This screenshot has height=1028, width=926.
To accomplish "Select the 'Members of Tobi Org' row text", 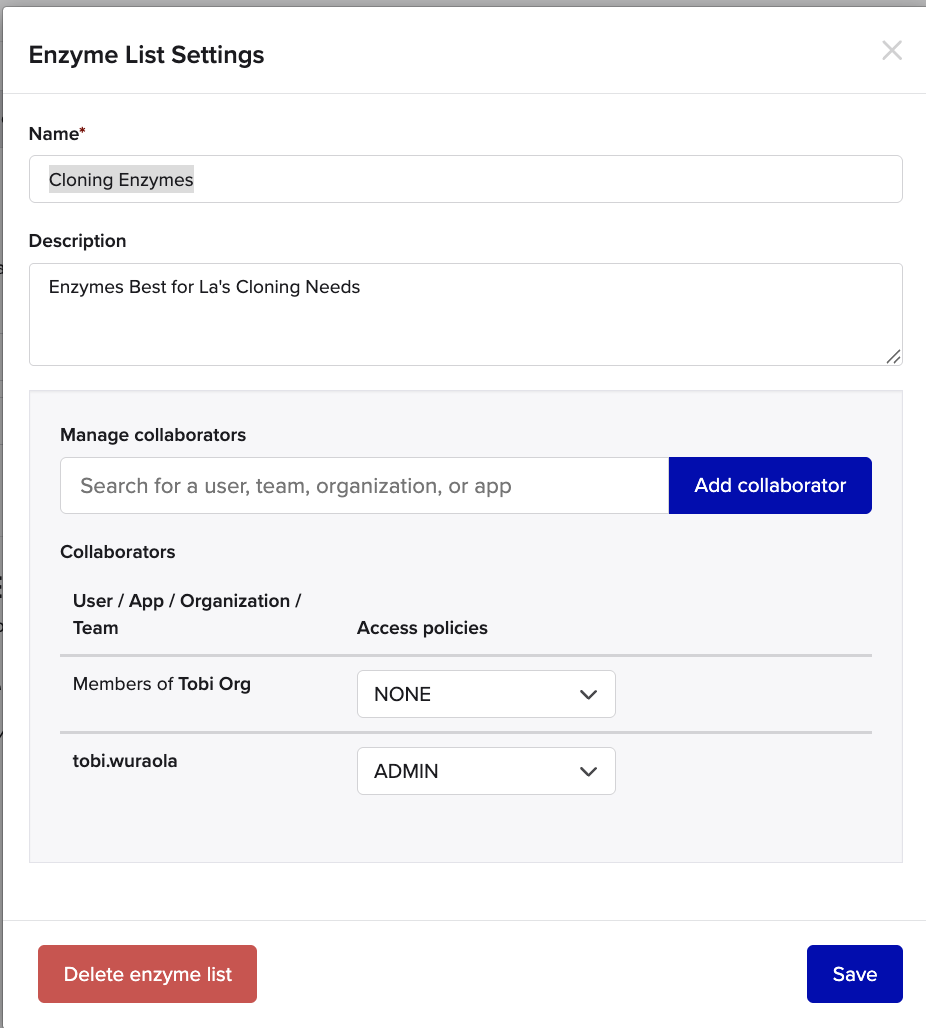I will [162, 685].
